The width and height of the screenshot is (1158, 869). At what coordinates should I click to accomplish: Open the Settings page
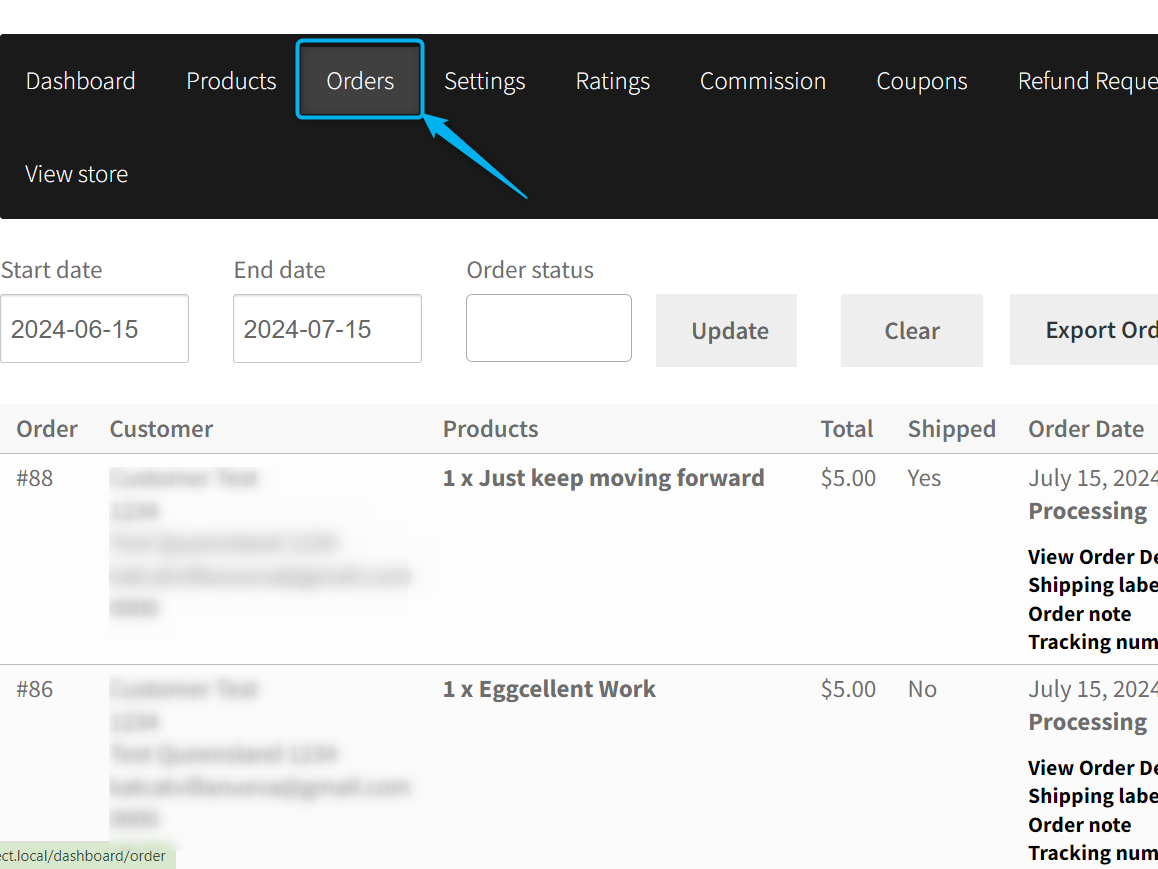(x=484, y=81)
